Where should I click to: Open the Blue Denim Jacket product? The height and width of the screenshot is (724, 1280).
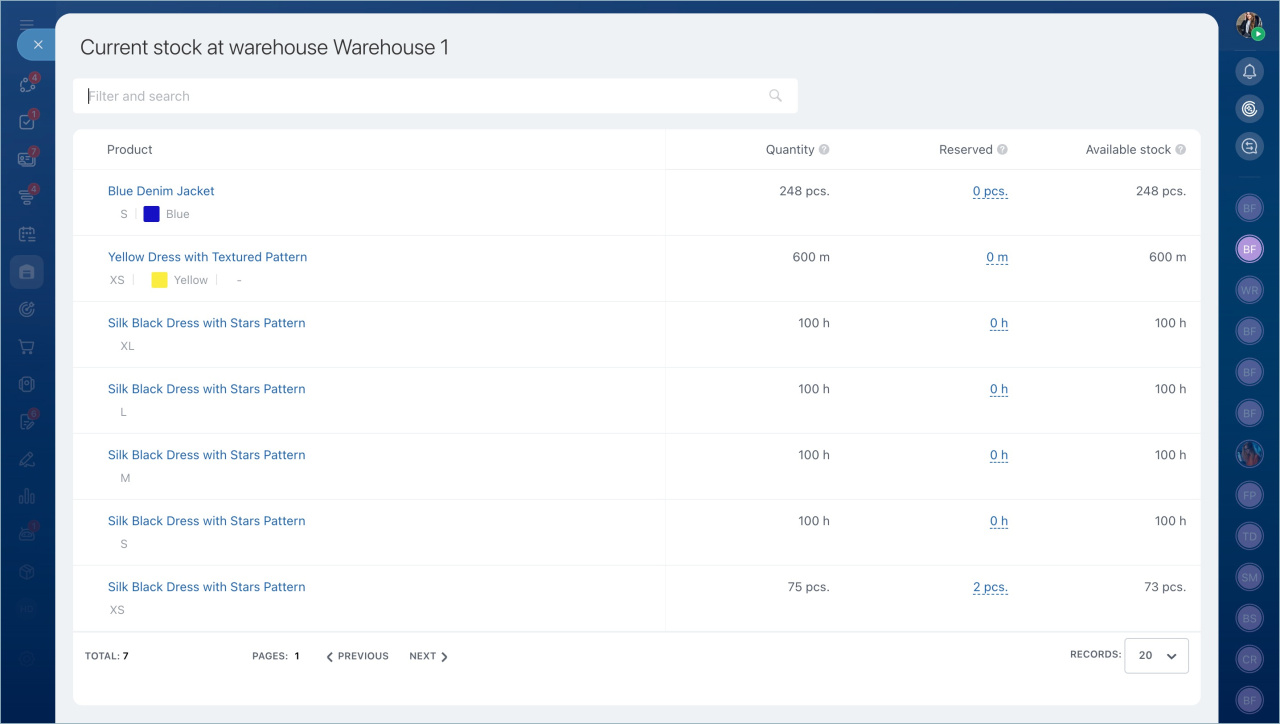tap(161, 191)
